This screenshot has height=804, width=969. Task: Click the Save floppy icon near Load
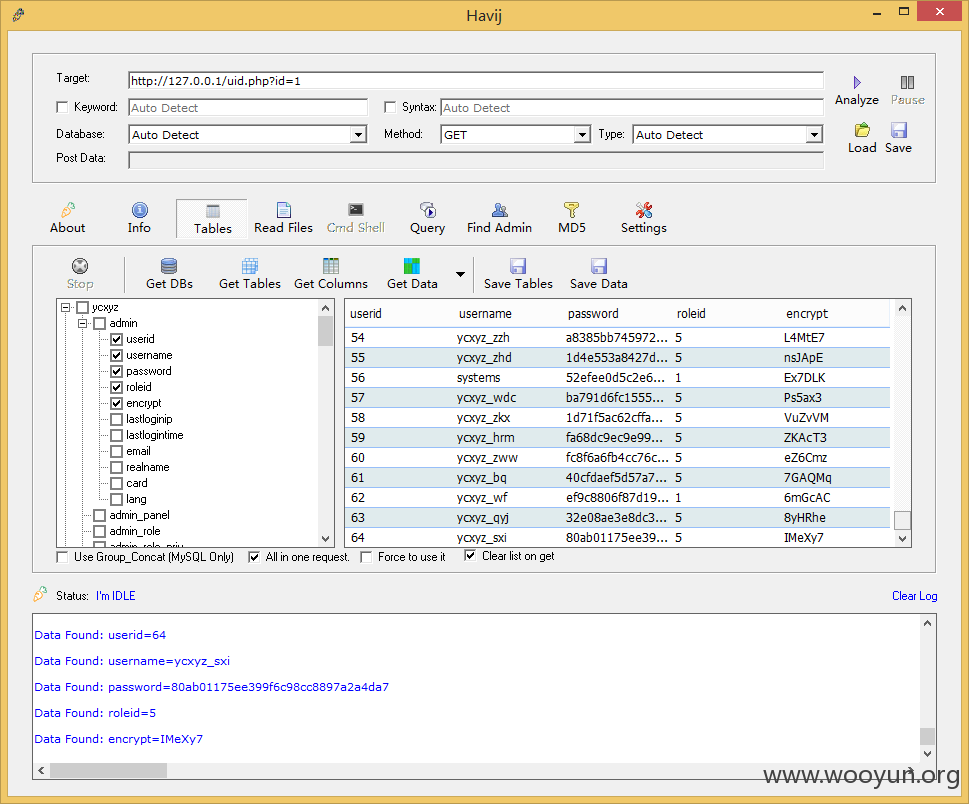(x=899, y=130)
